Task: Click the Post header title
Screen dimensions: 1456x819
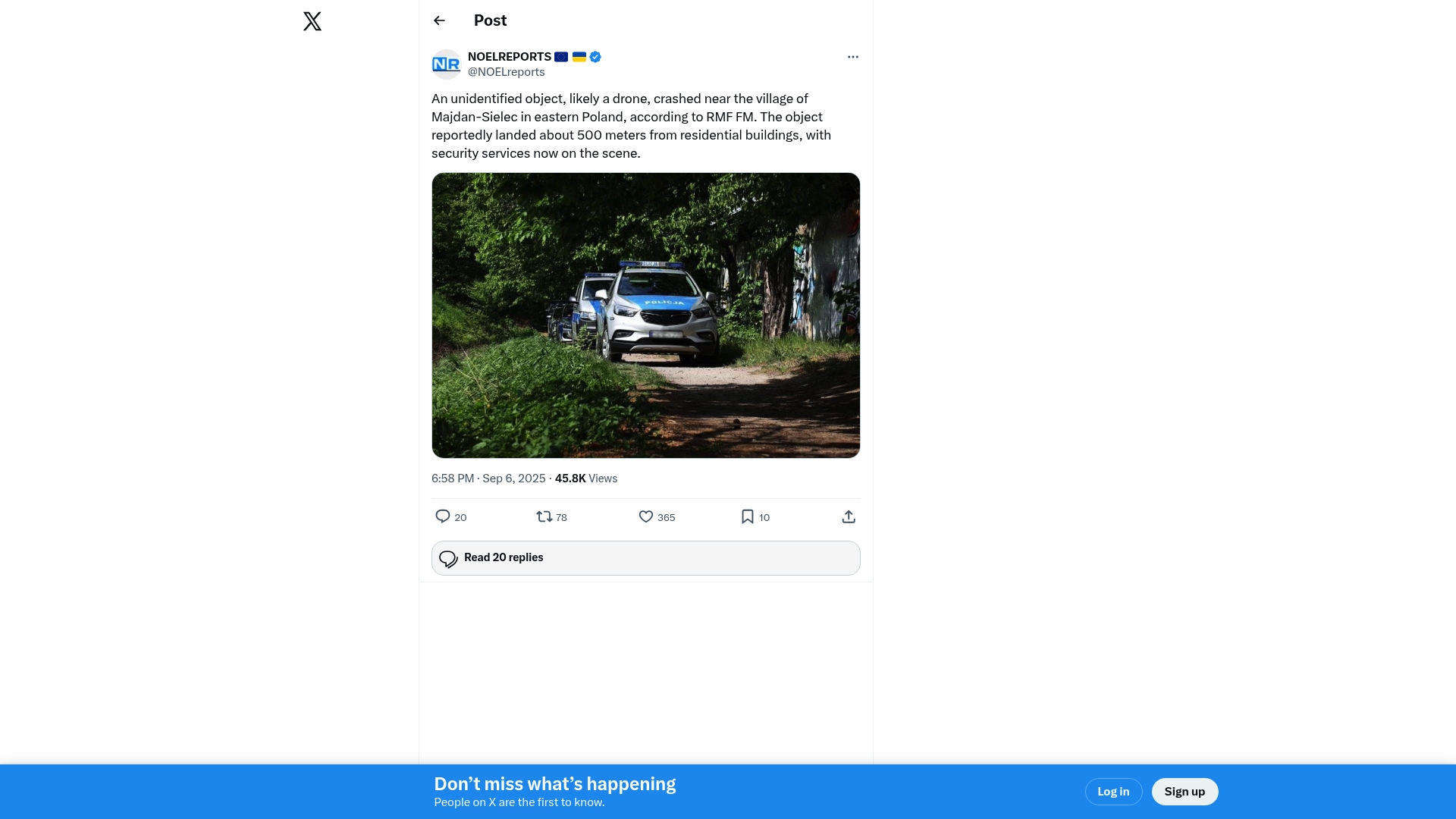Action: point(490,20)
